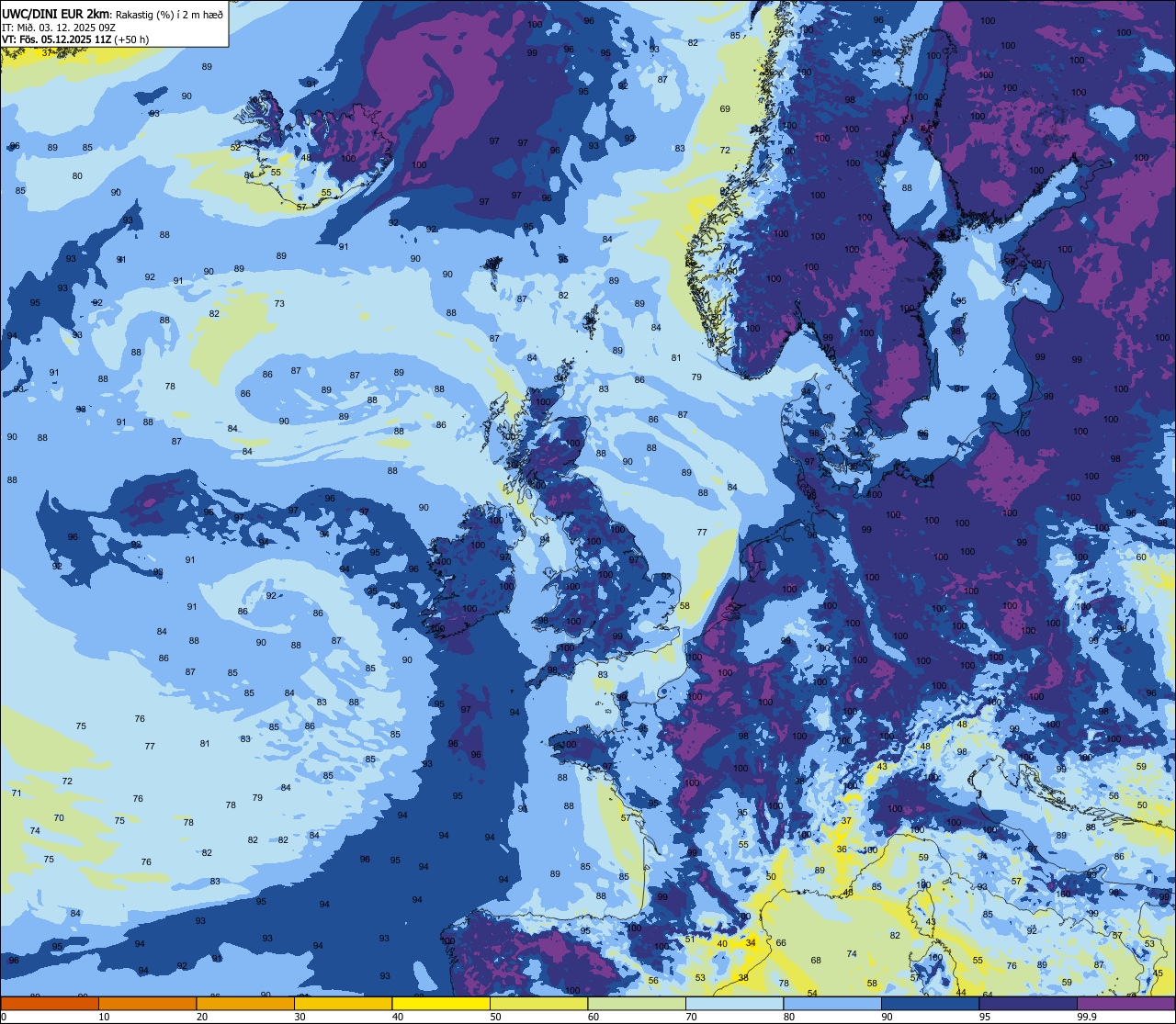Click the 0–10% dark orange legend swatch

click(x=50, y=1003)
